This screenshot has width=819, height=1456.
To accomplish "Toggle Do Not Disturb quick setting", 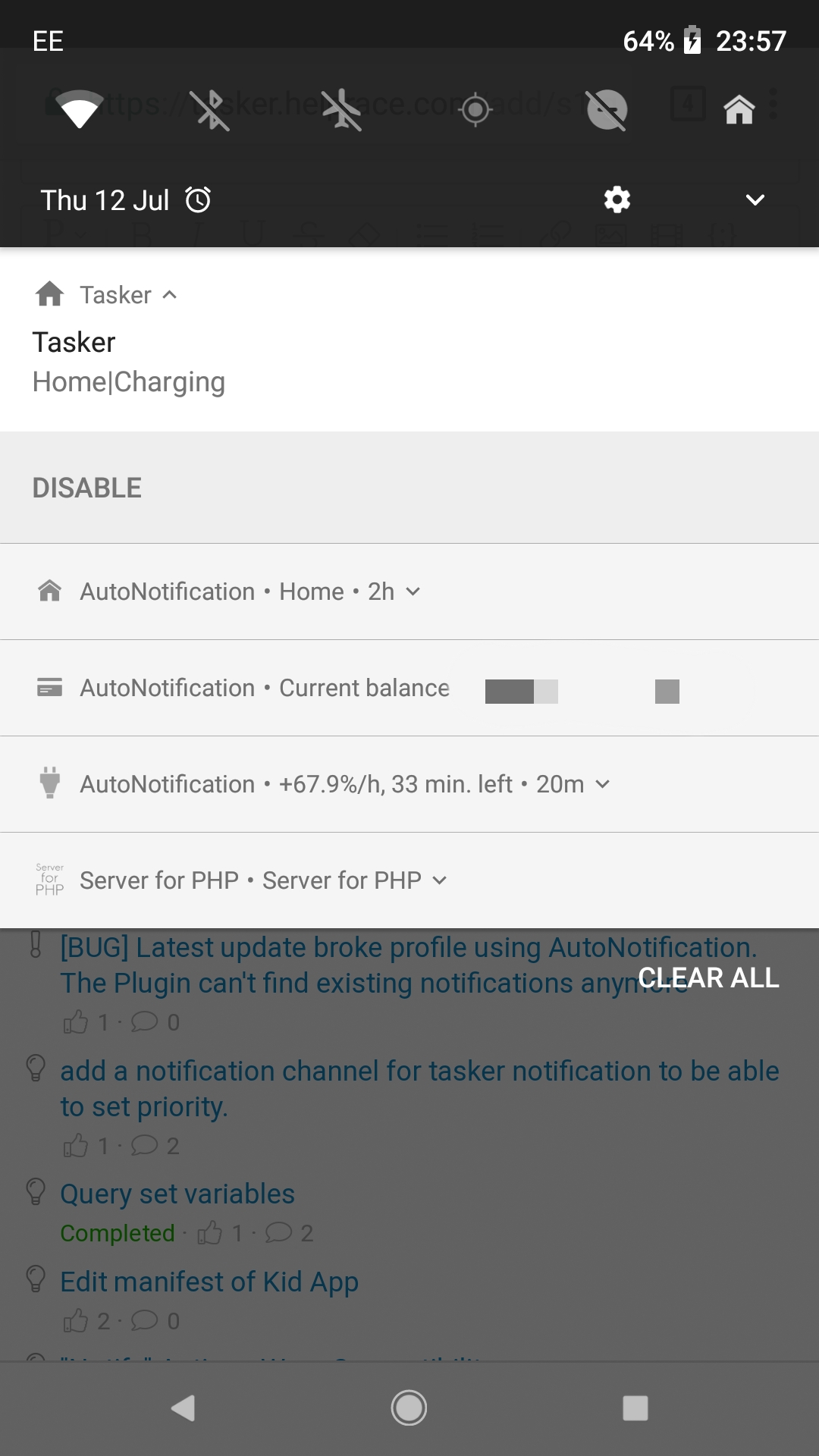I will click(x=607, y=110).
